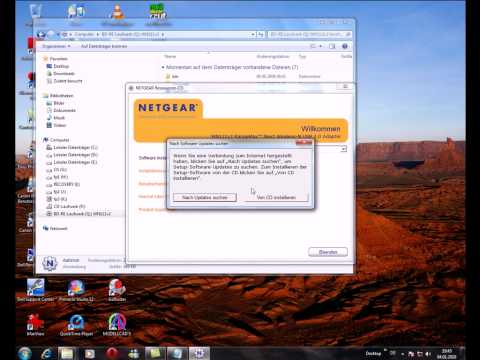Click the Von CD installieren button
Viewport: 480px width, 360px height.
point(276,197)
